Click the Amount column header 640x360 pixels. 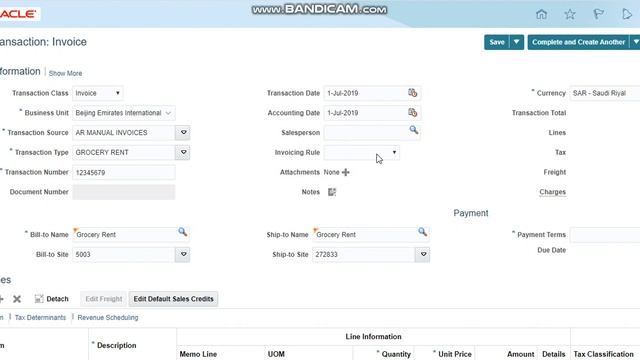[x=520, y=354]
